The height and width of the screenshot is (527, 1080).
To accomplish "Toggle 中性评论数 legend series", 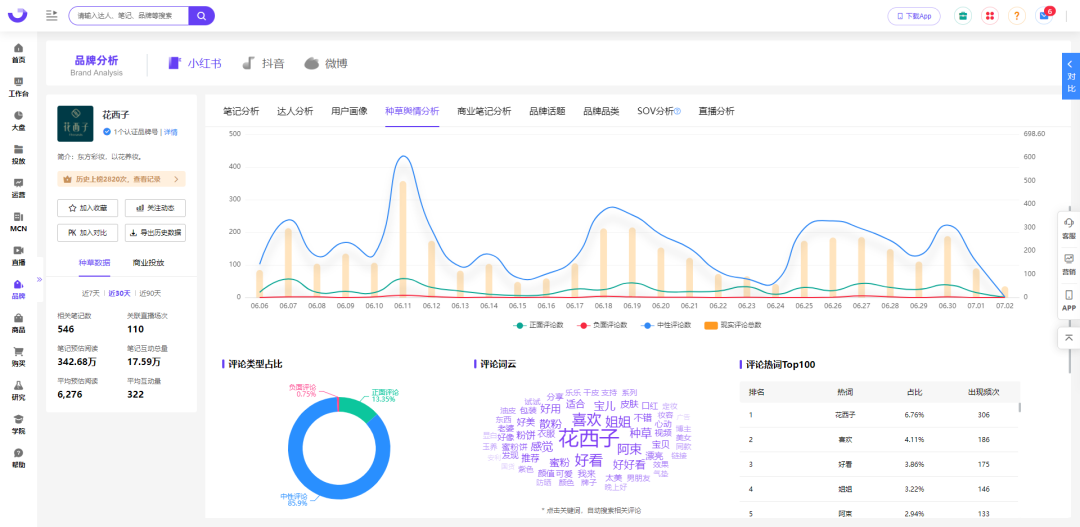I will [x=665, y=324].
